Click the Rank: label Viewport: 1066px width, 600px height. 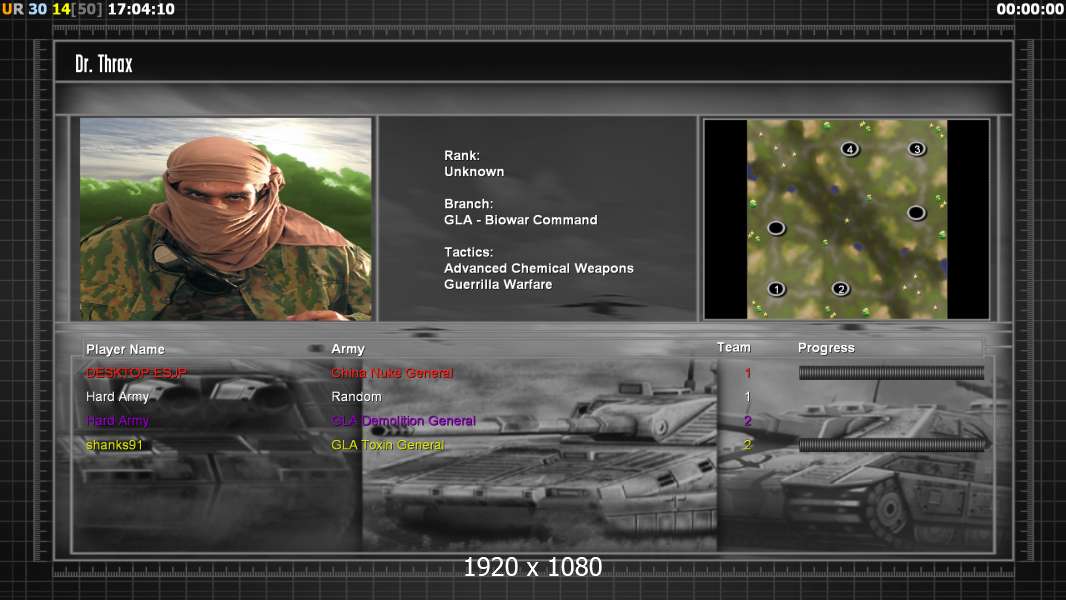click(x=462, y=156)
